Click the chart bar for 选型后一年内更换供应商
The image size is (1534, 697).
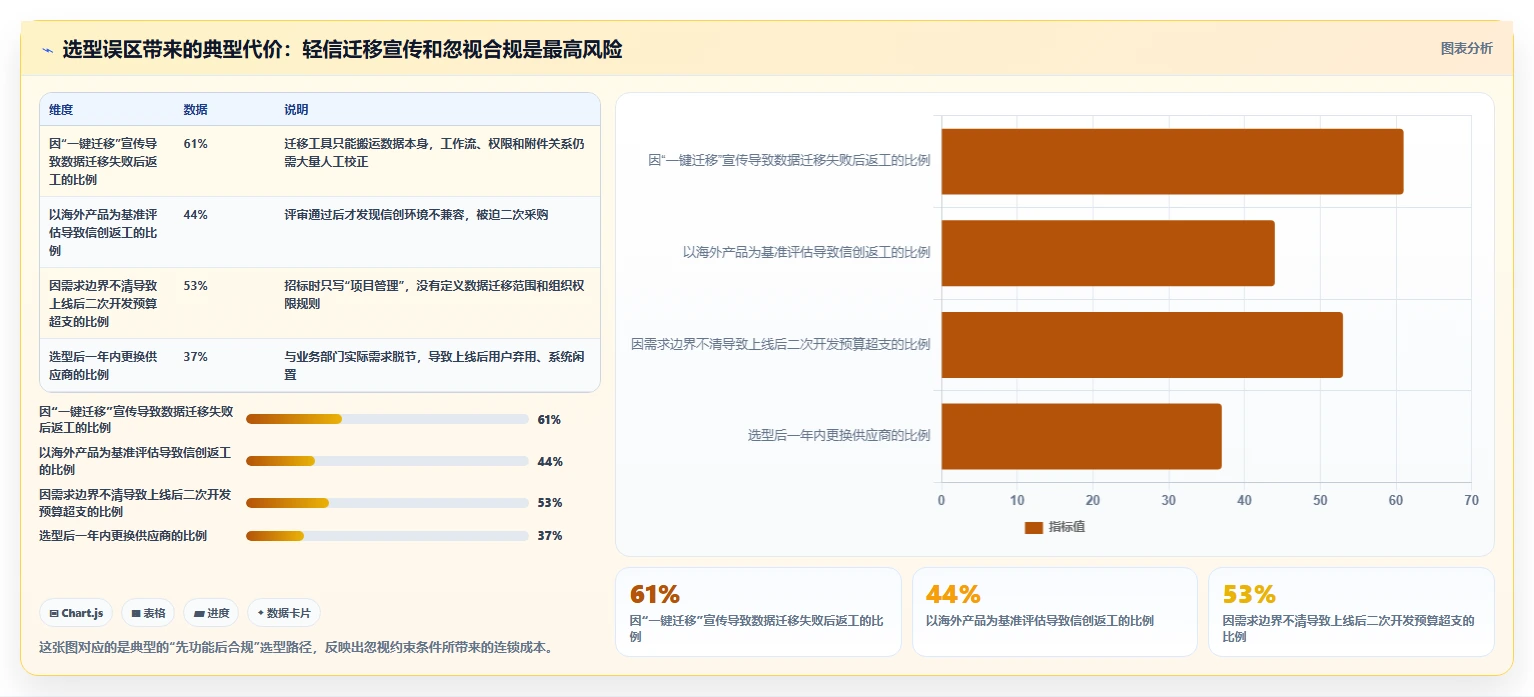pyautogui.click(x=1081, y=436)
